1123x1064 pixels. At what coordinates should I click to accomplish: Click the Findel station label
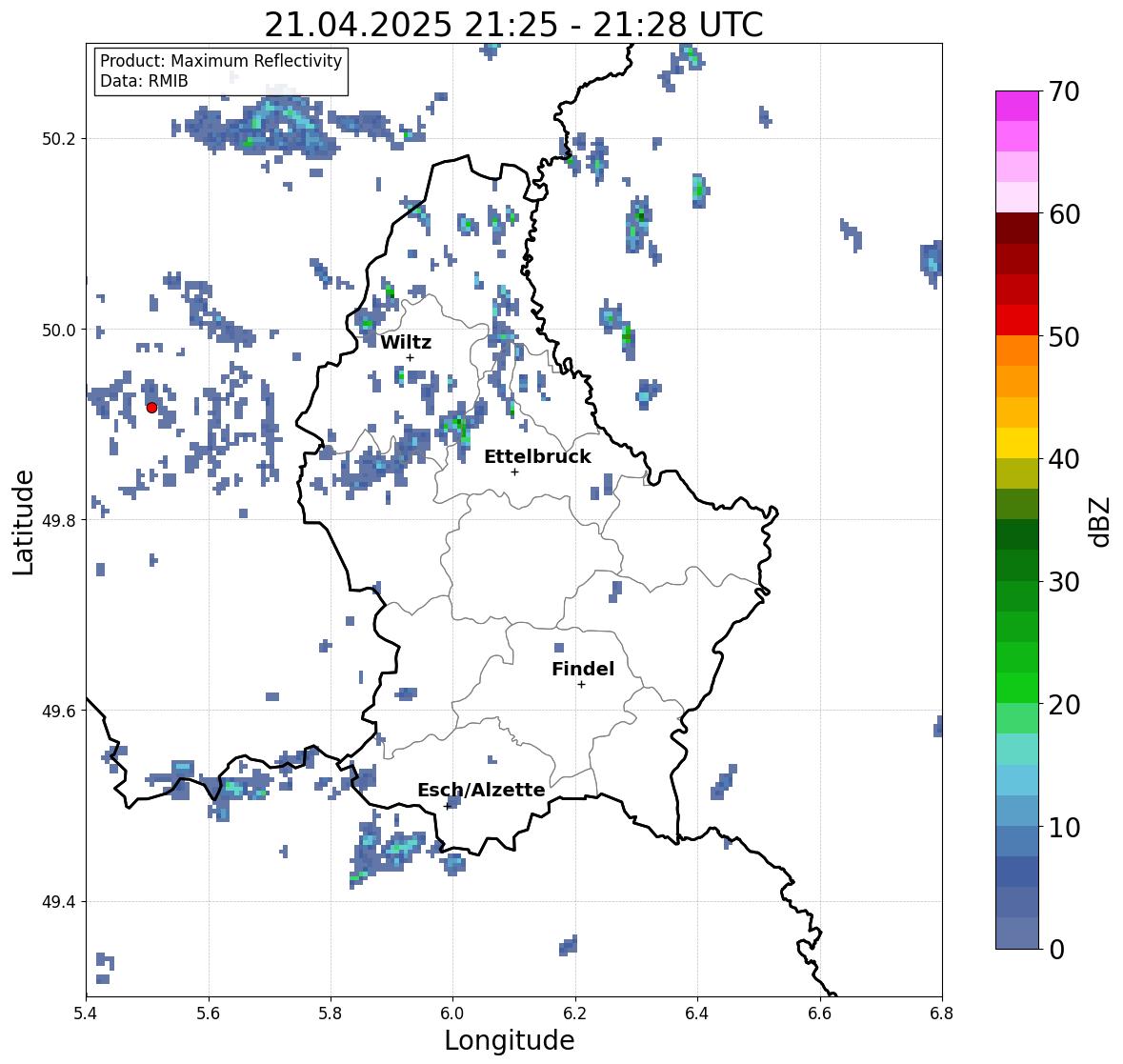point(583,669)
